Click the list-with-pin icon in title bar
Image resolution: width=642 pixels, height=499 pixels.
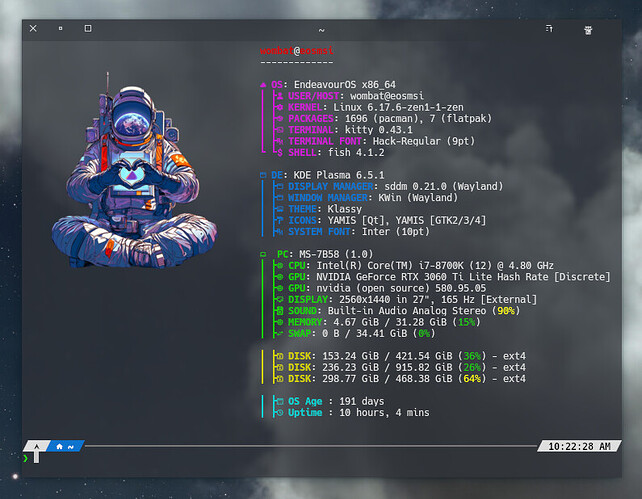pyautogui.click(x=549, y=28)
